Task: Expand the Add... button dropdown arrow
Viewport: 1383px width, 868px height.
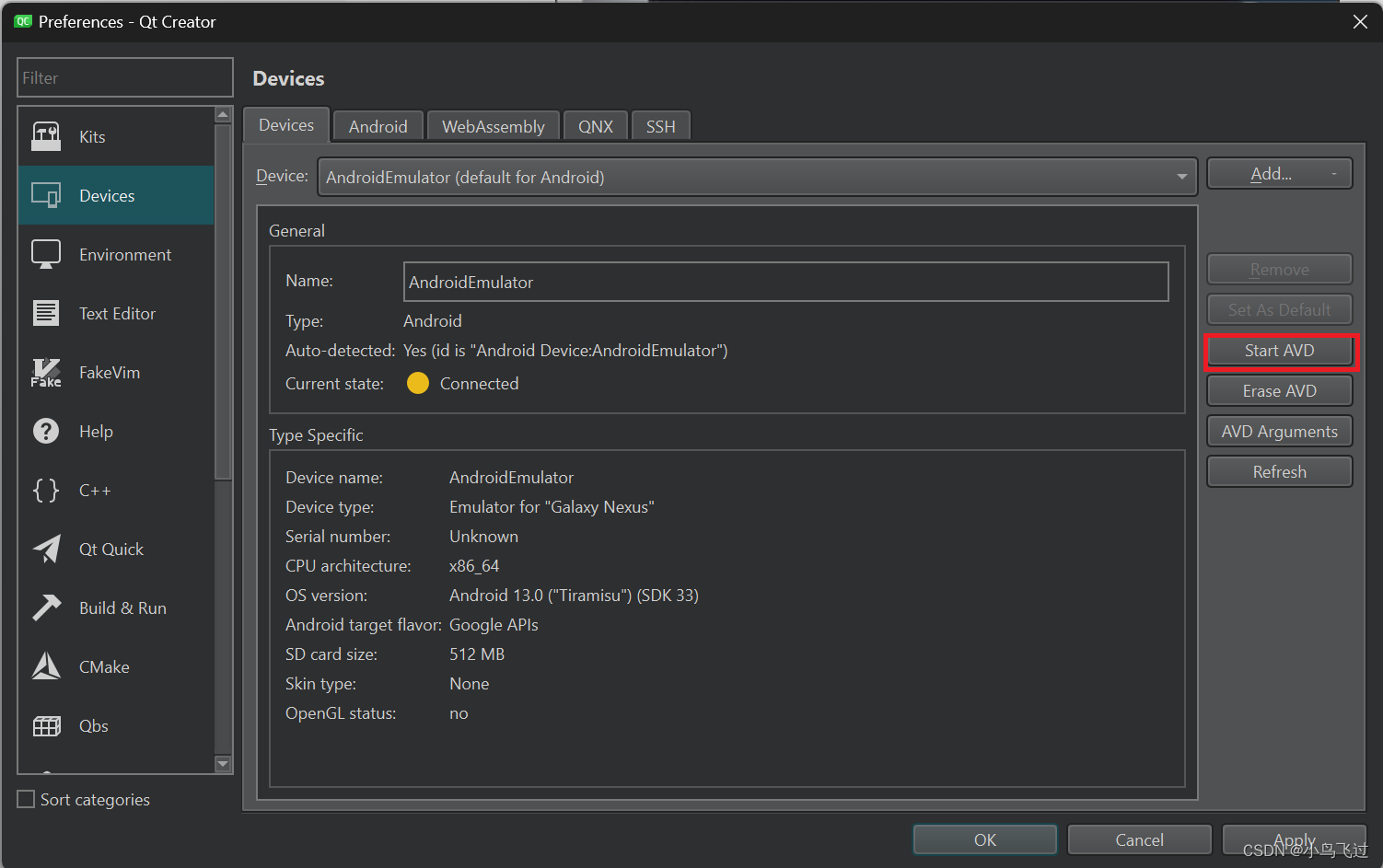Action: (1333, 173)
